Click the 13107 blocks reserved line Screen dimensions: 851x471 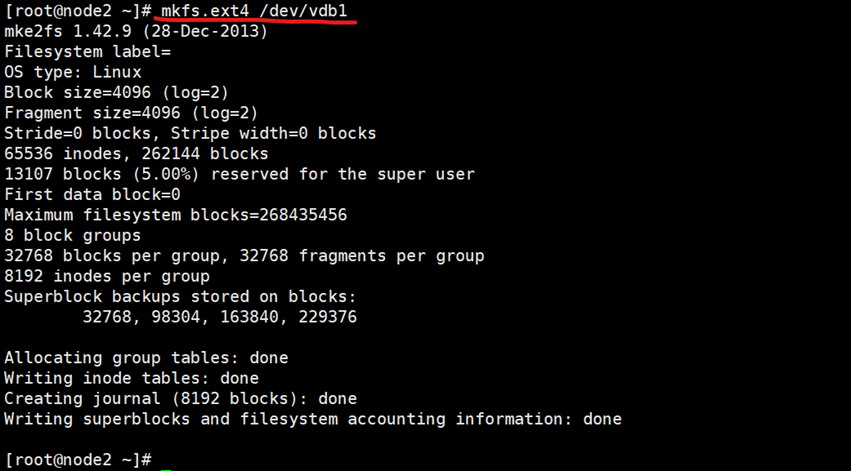(x=238, y=174)
